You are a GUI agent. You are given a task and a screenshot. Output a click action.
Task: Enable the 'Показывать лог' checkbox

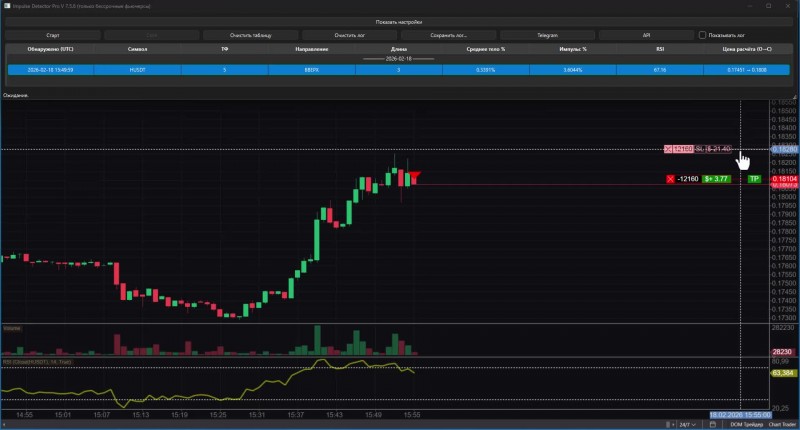tap(703, 35)
